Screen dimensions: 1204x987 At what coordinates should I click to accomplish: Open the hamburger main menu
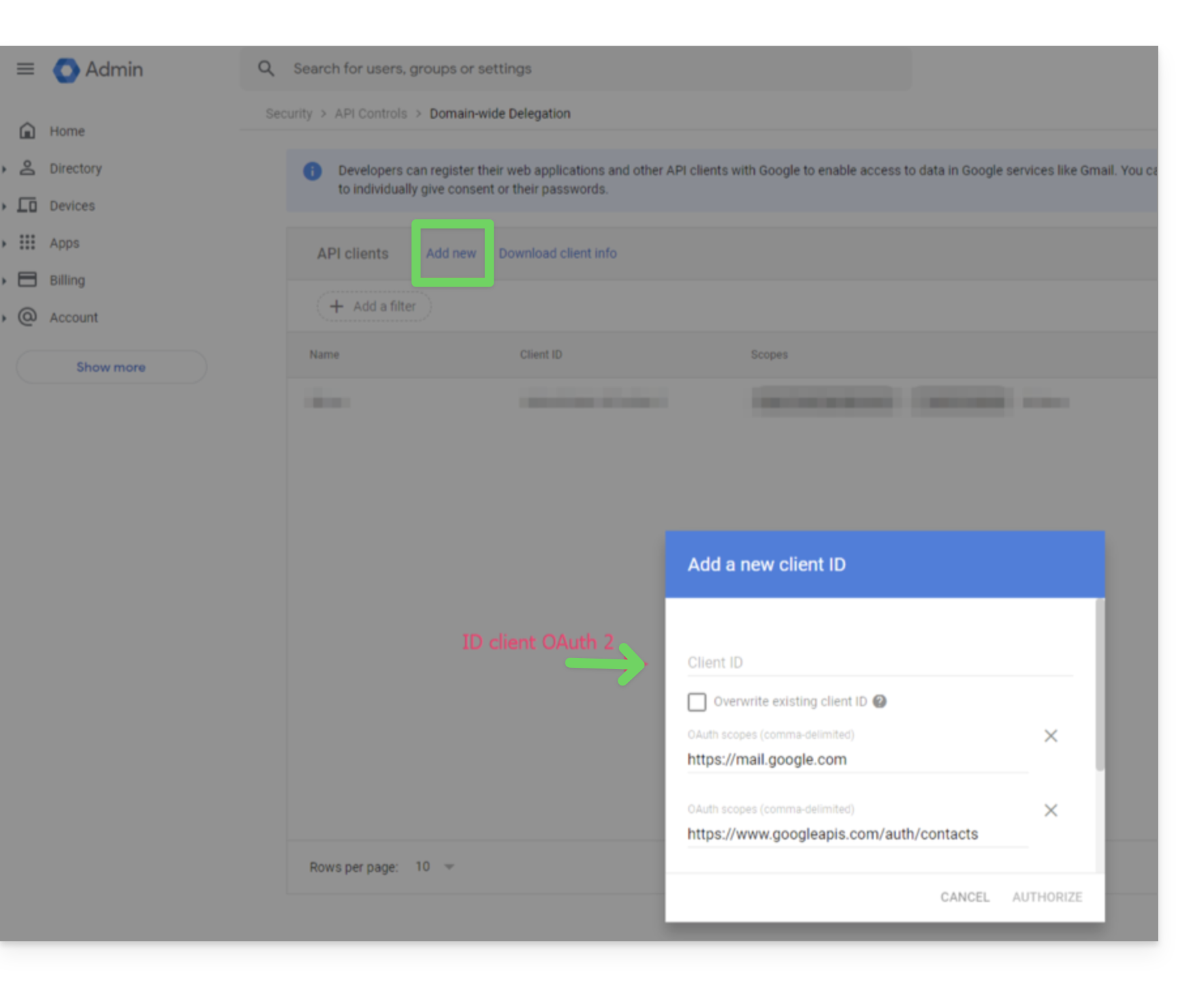point(25,69)
